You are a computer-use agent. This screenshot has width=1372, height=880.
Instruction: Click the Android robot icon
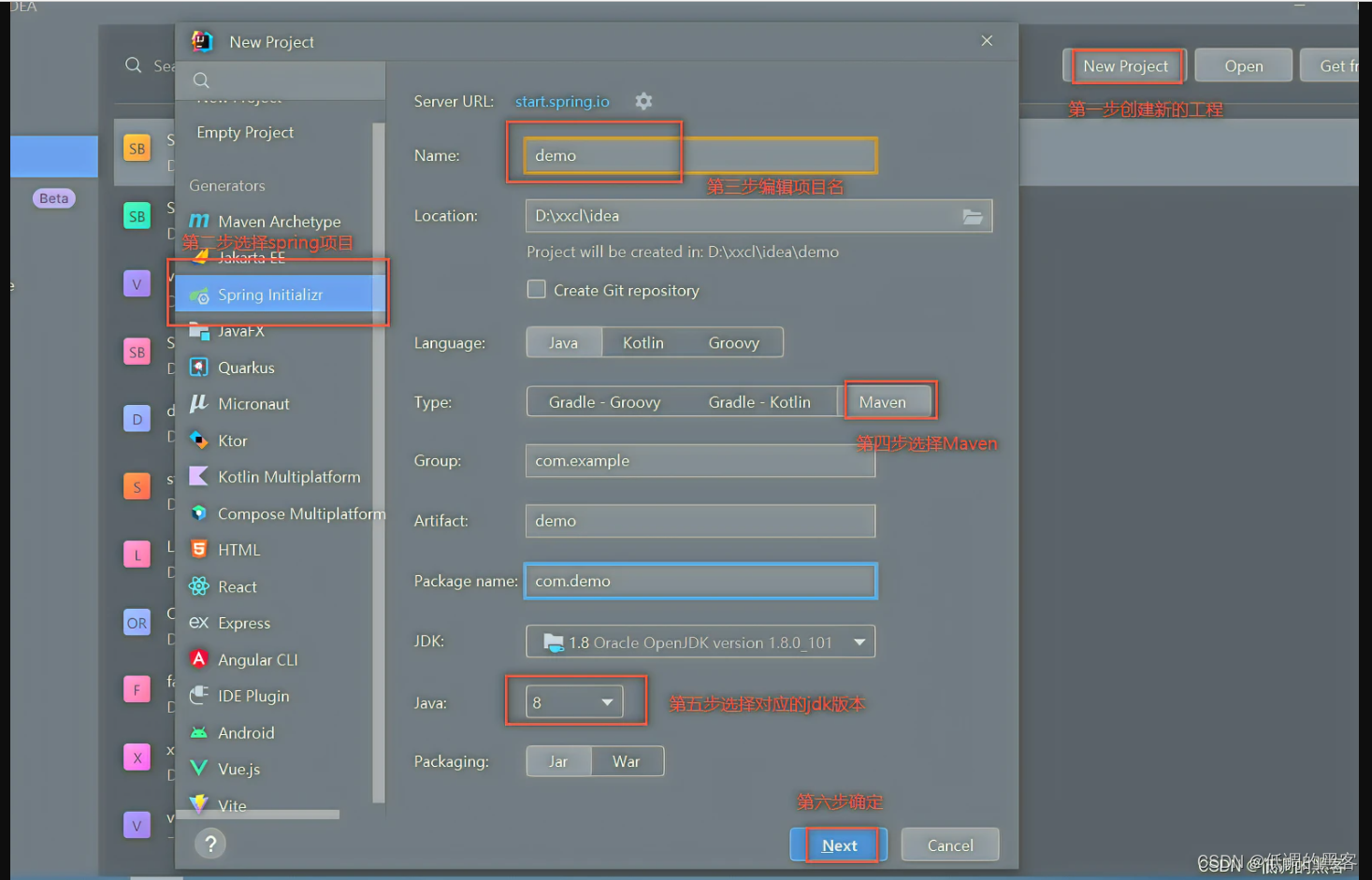click(199, 733)
